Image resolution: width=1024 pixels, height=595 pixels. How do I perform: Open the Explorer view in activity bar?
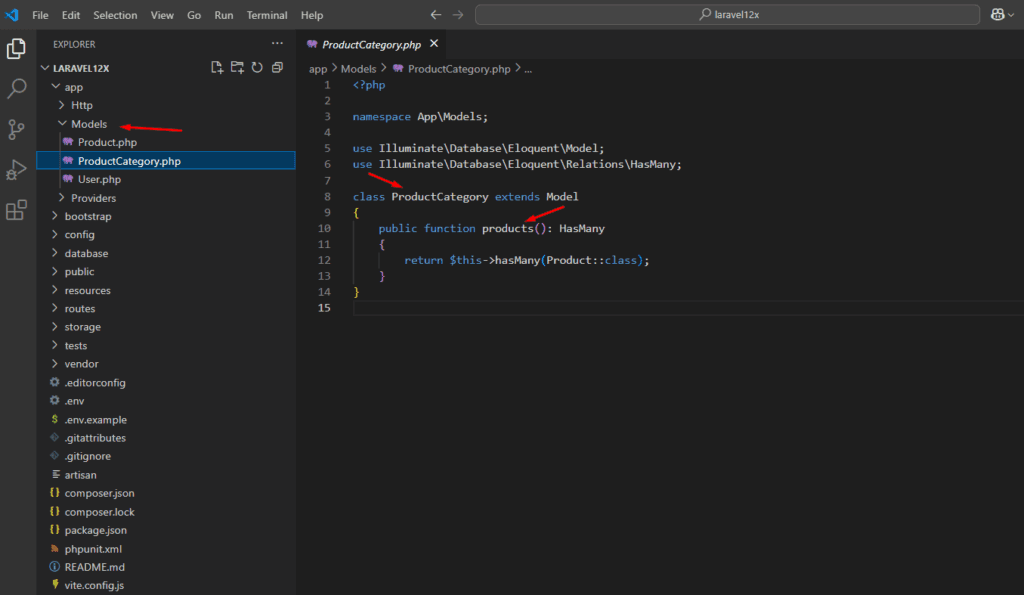(17, 49)
